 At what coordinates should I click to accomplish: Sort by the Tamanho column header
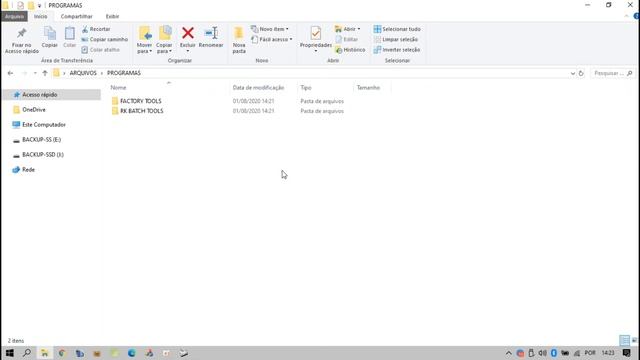(368, 88)
